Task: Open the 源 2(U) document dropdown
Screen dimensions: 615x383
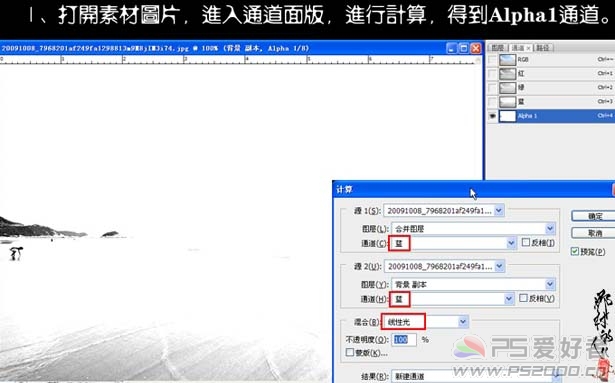Action: pyautogui.click(x=444, y=266)
